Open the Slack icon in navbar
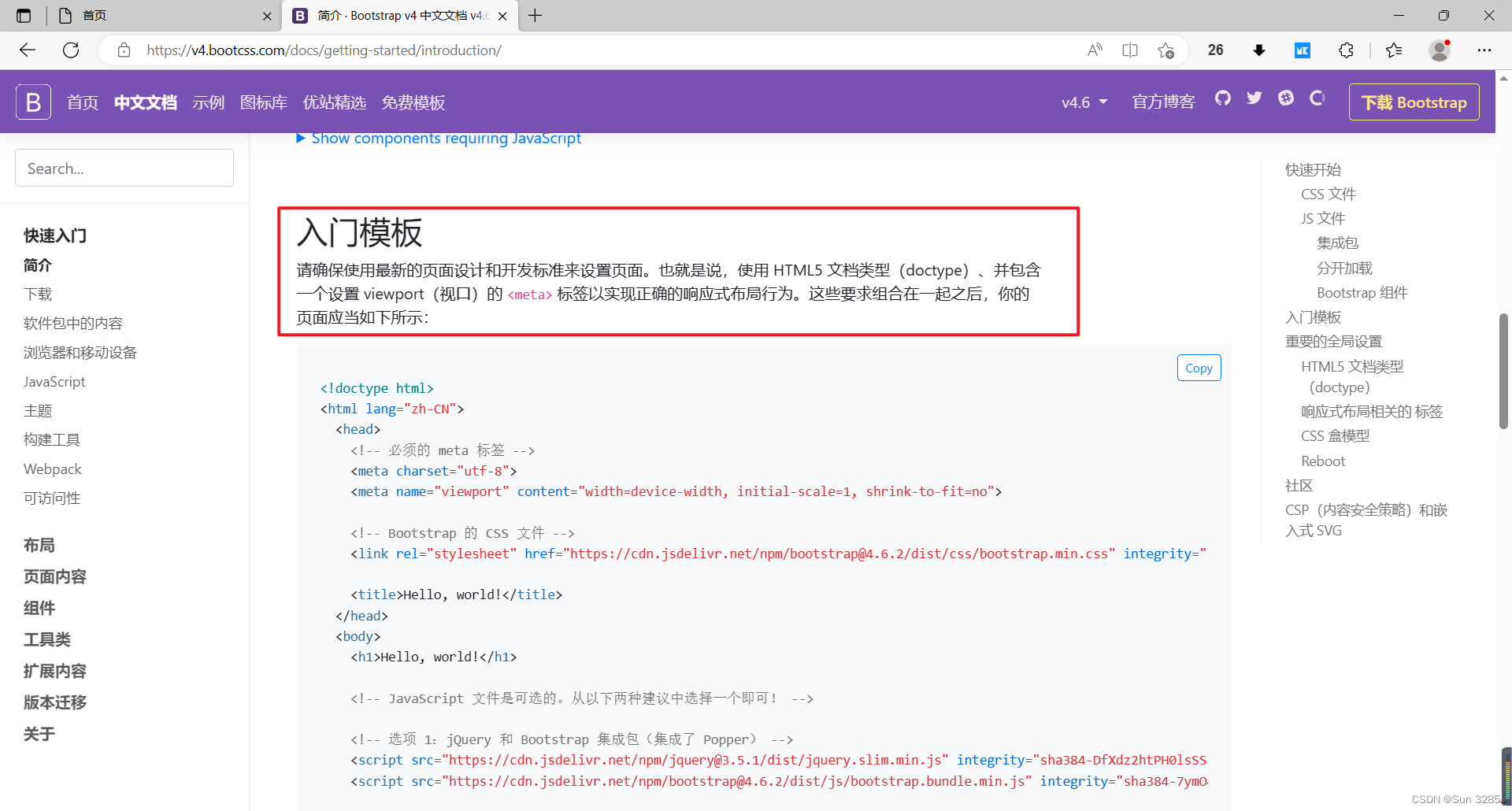Screen dimensions: 1512x811 point(1285,98)
